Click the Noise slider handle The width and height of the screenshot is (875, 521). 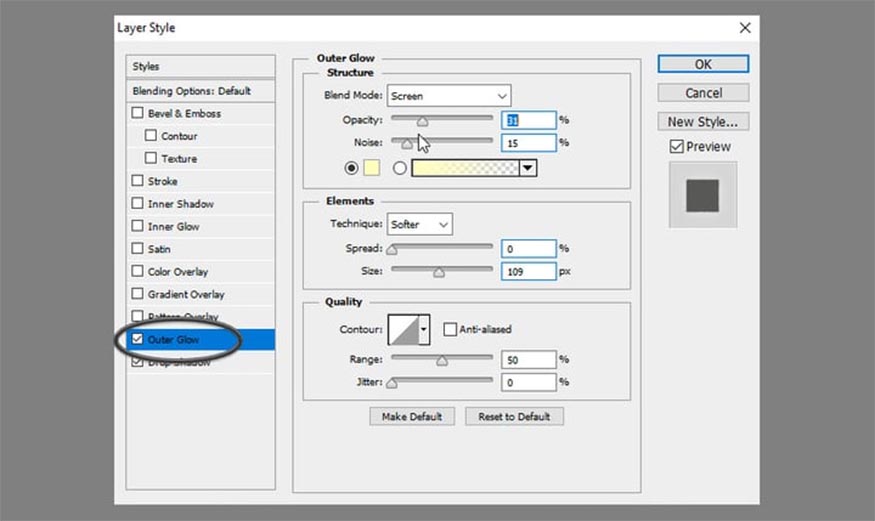(x=407, y=144)
